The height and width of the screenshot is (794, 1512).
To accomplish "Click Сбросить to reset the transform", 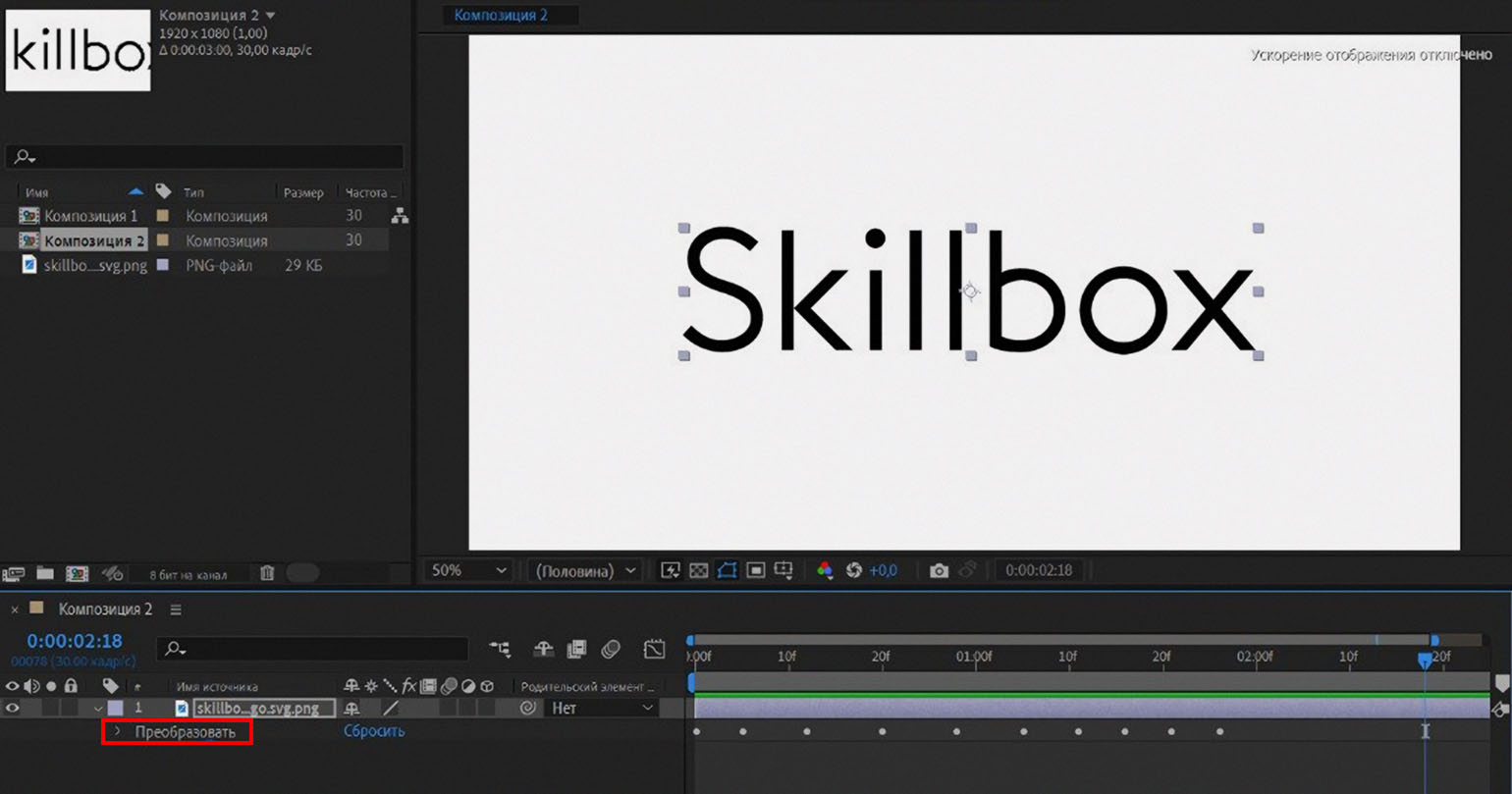I will (374, 731).
